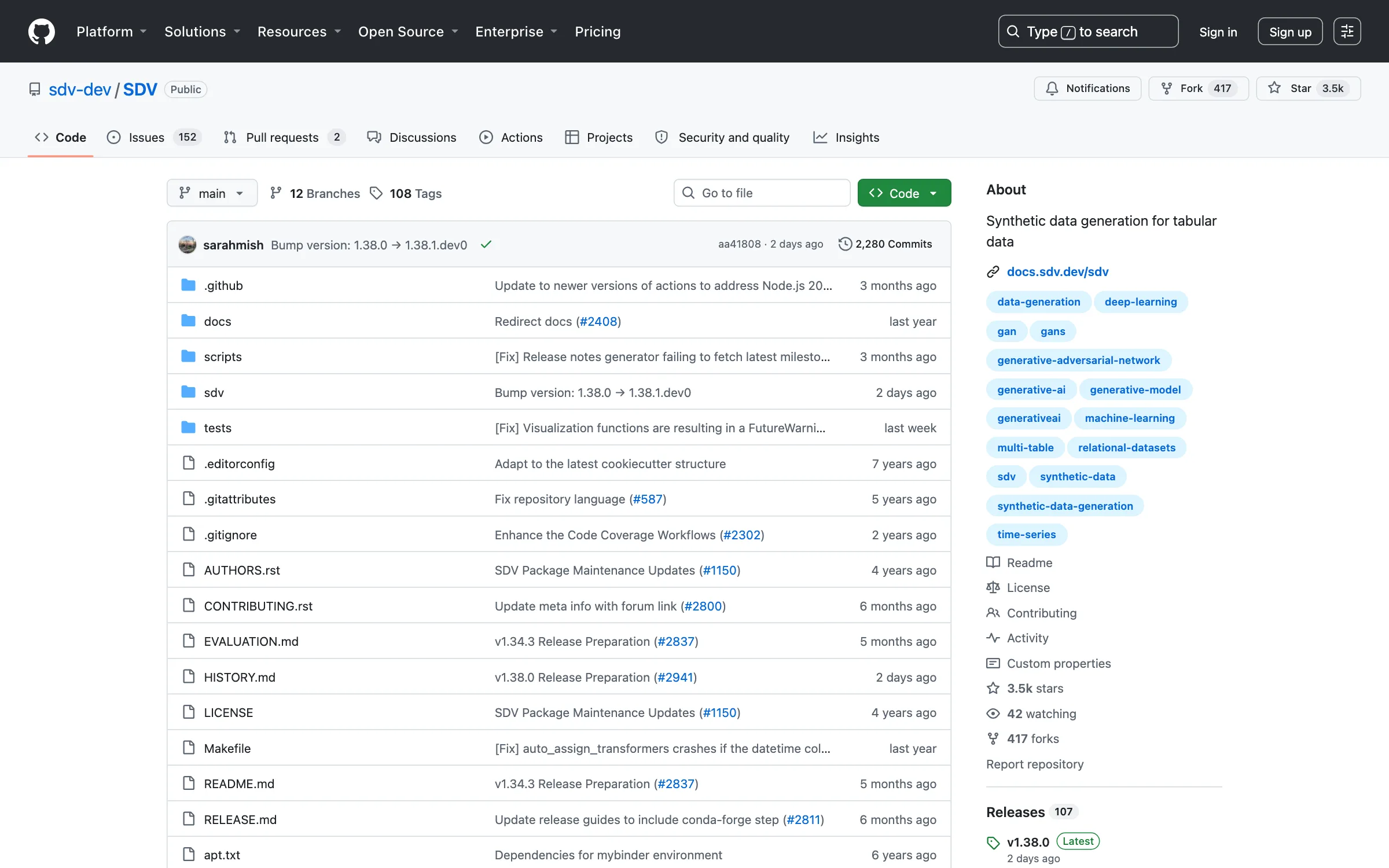Open the HISTORY.md file

[240, 677]
